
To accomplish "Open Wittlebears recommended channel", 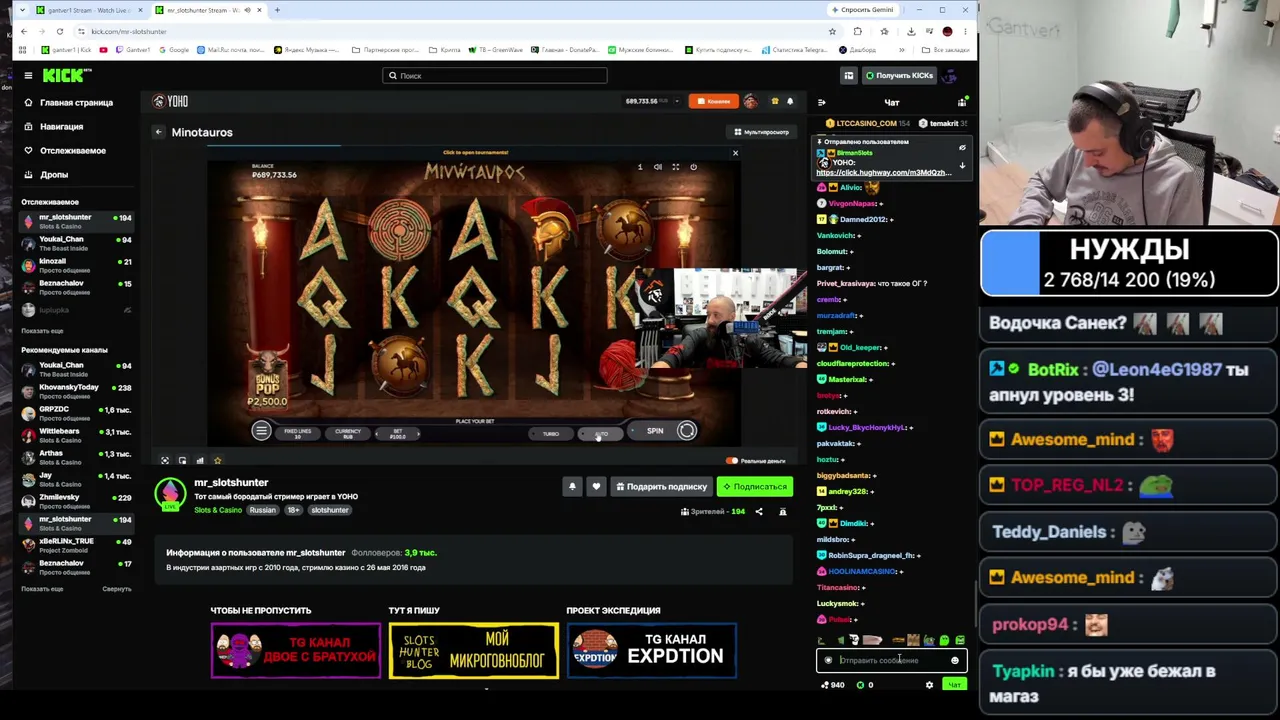I will (x=76, y=435).
